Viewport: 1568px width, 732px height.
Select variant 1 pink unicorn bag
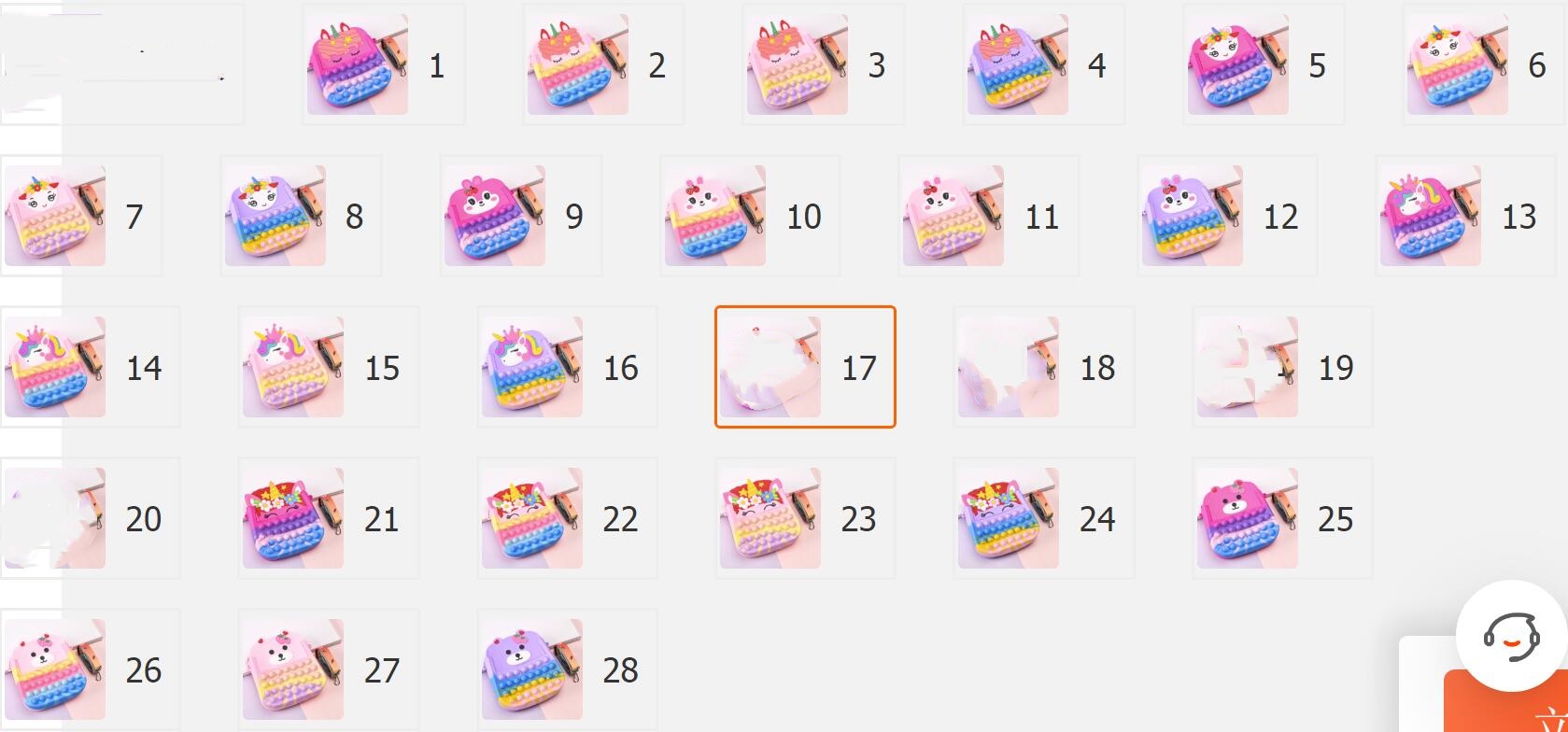[x=384, y=64]
